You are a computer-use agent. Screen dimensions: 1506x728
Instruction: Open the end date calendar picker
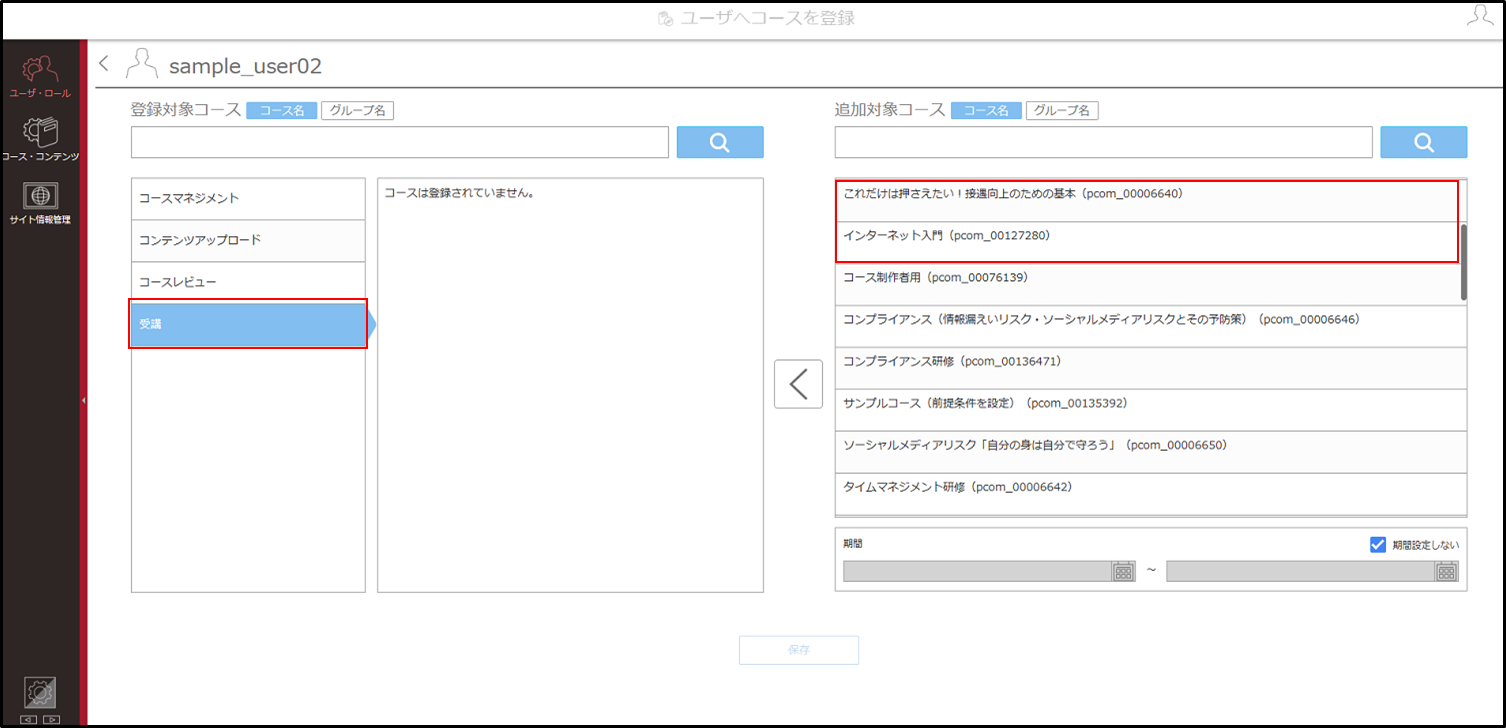(1446, 571)
